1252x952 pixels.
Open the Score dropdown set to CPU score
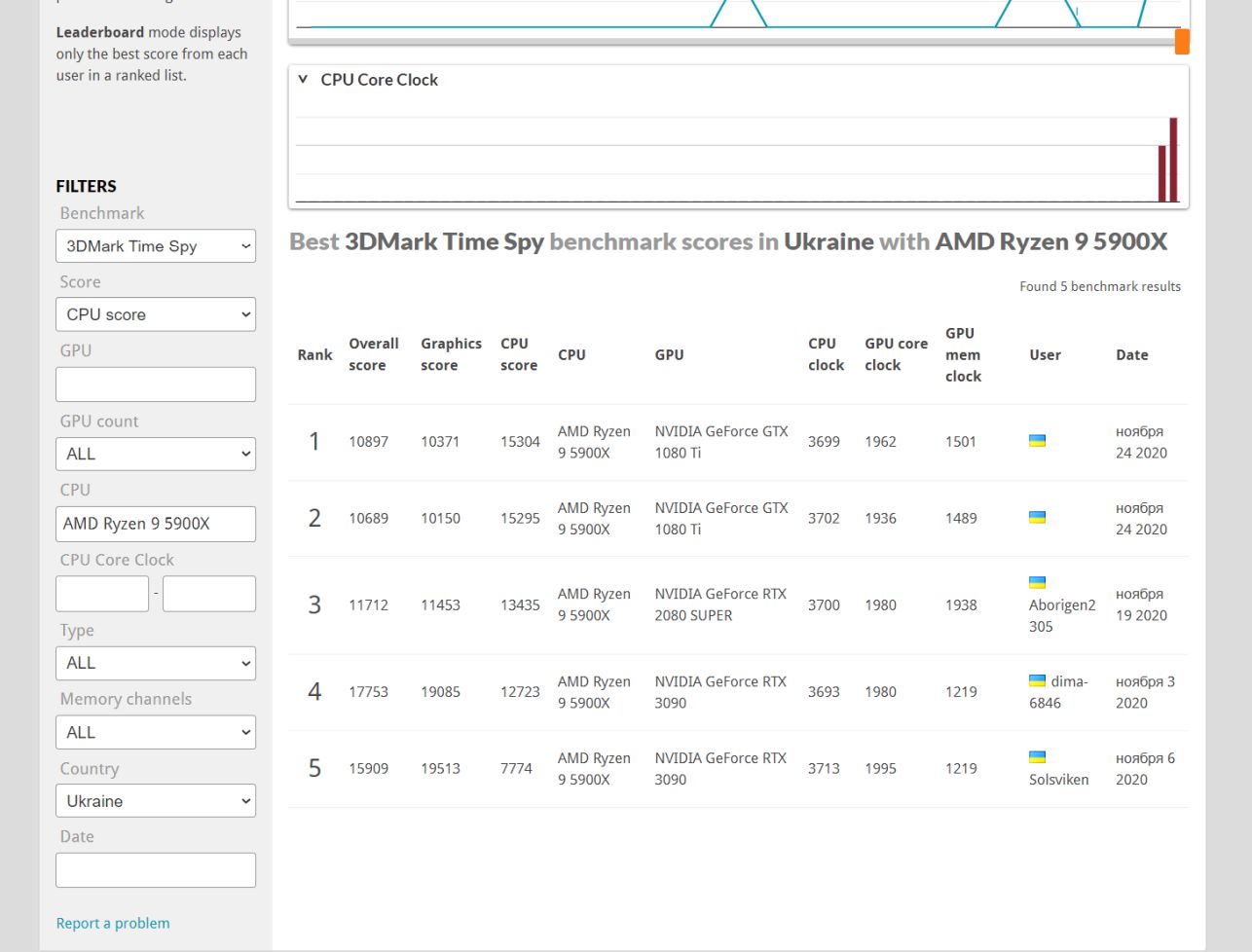(x=156, y=314)
